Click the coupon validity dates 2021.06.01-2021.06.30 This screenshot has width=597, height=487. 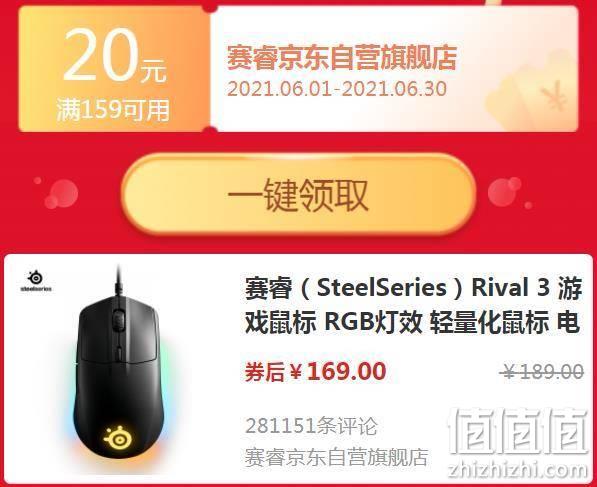click(337, 89)
